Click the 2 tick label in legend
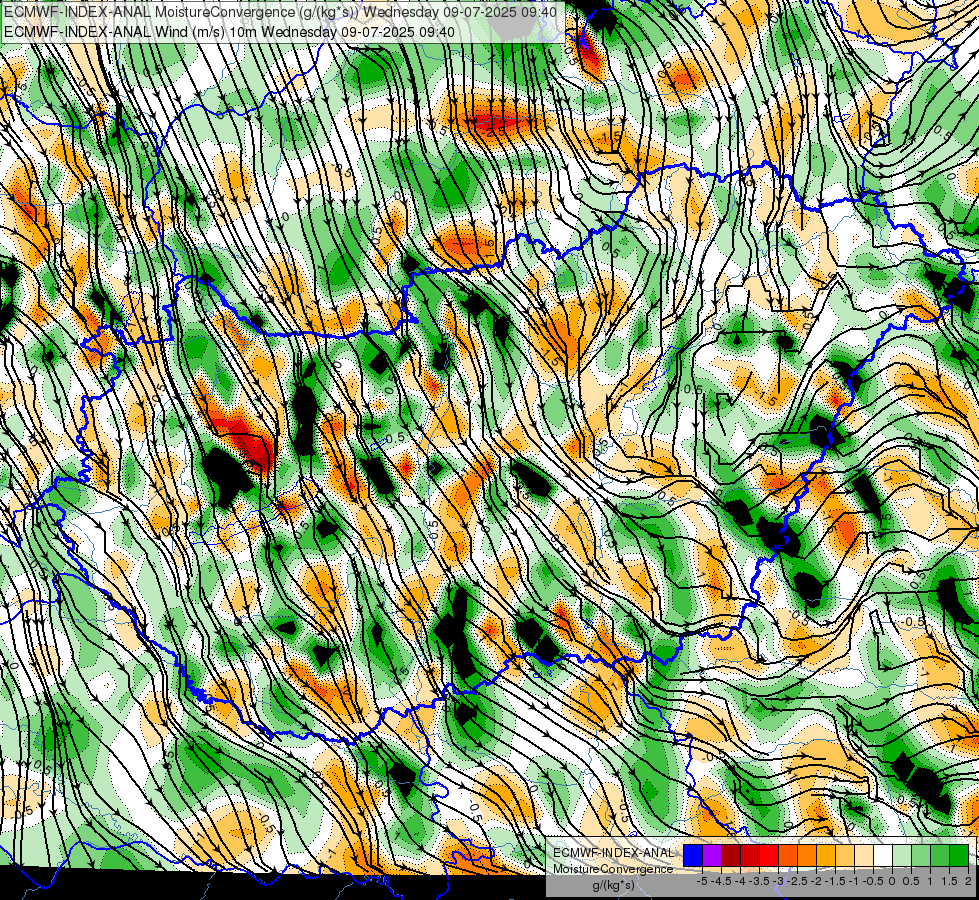This screenshot has height=900, width=979. (x=968, y=881)
